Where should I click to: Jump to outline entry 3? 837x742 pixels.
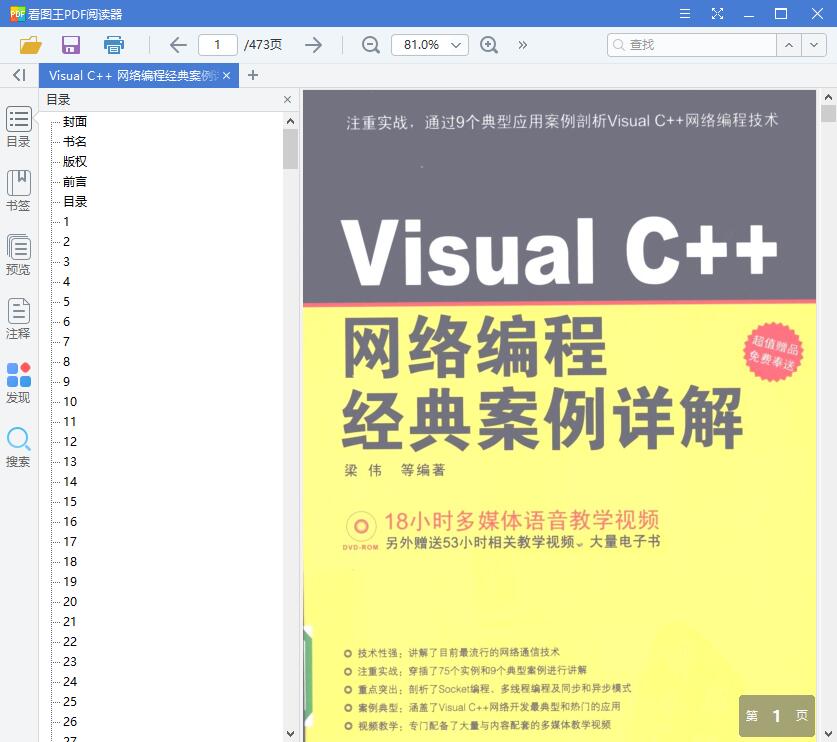pos(66,262)
